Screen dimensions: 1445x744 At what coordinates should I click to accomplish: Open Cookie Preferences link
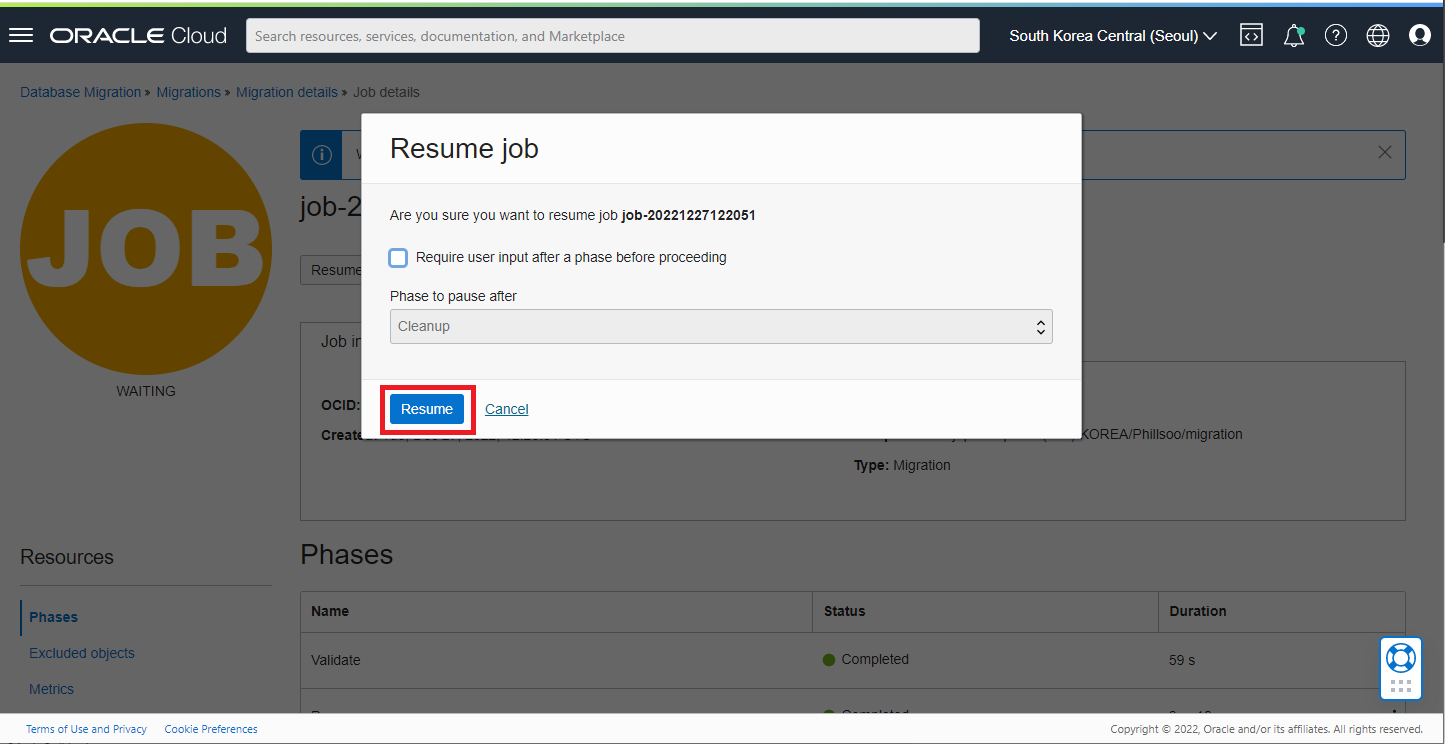211,729
